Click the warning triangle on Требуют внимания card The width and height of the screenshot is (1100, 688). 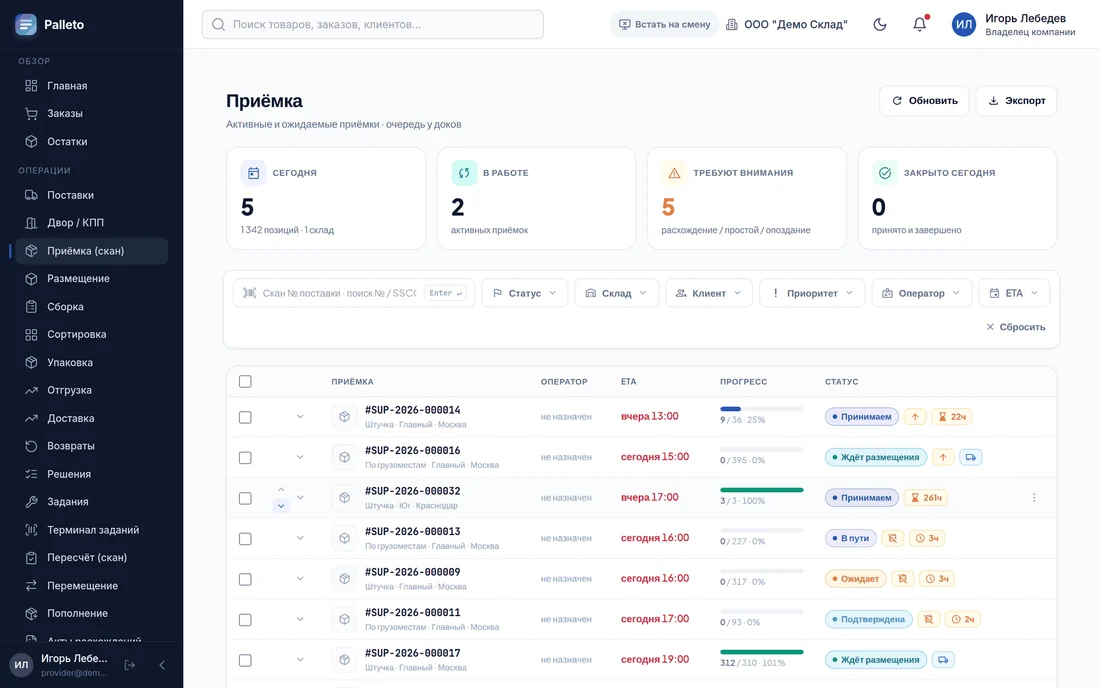click(x=674, y=173)
